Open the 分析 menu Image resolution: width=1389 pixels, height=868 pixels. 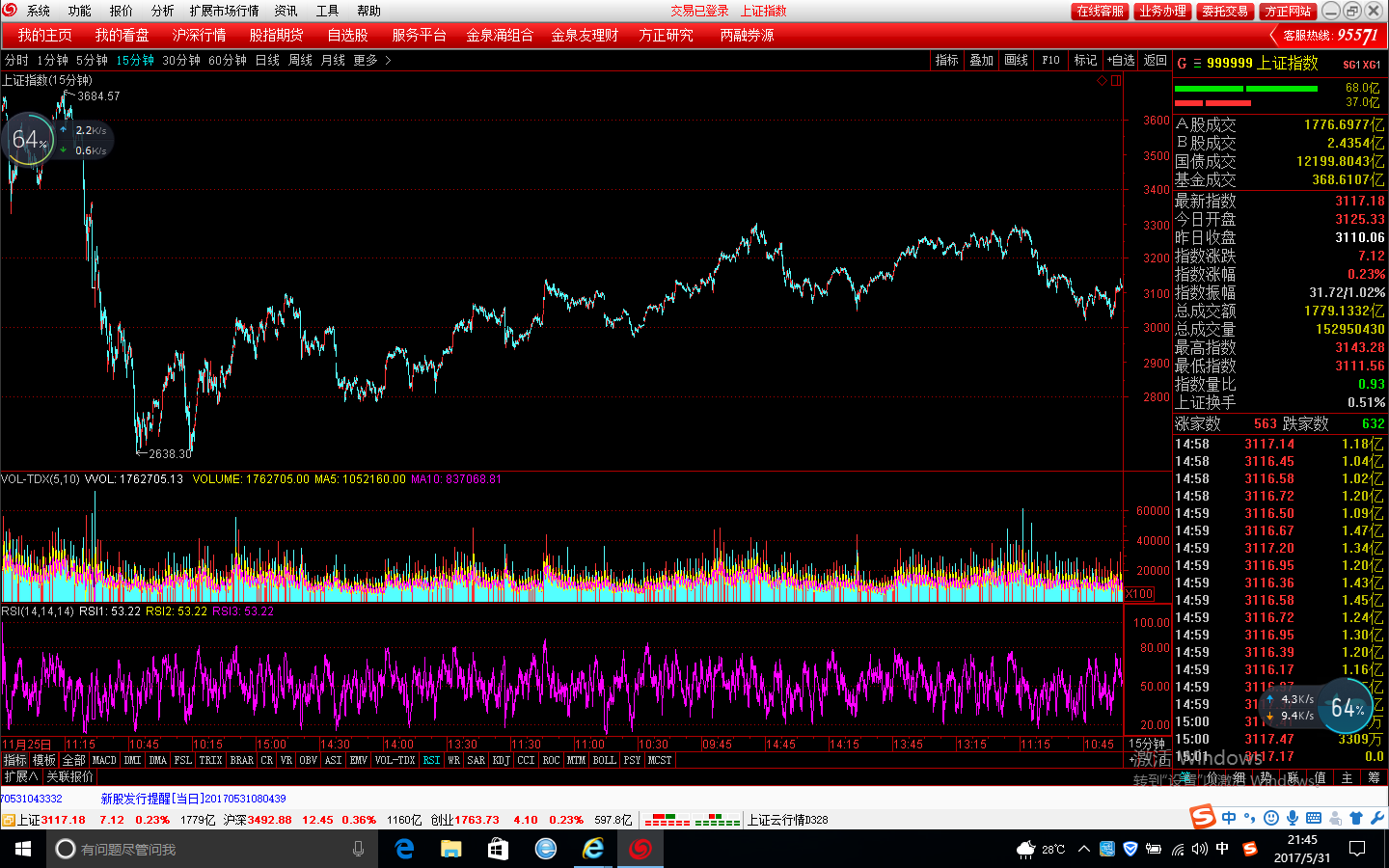163,11
